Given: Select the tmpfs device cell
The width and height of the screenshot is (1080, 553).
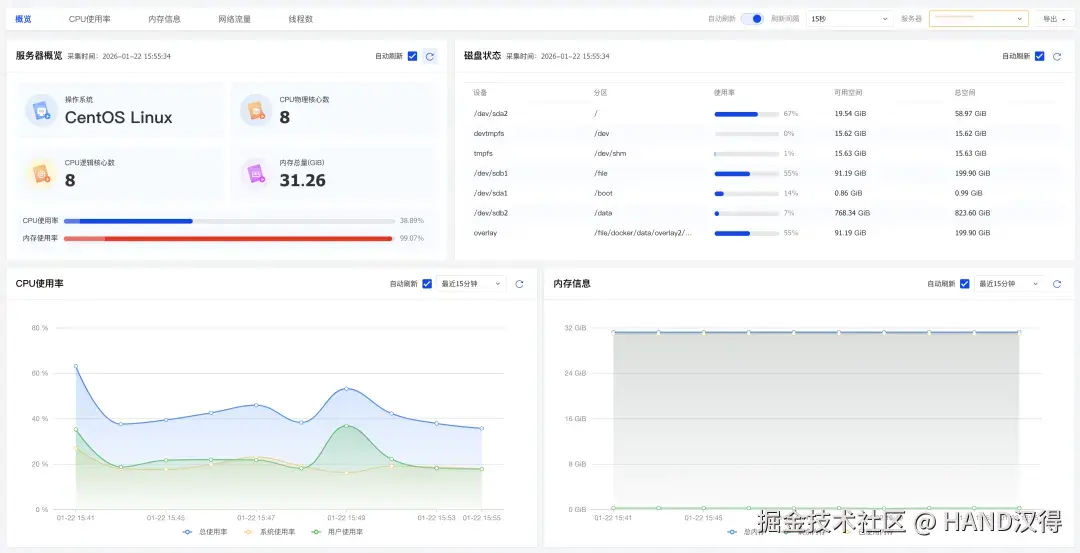Looking at the screenshot, I should tap(482, 154).
